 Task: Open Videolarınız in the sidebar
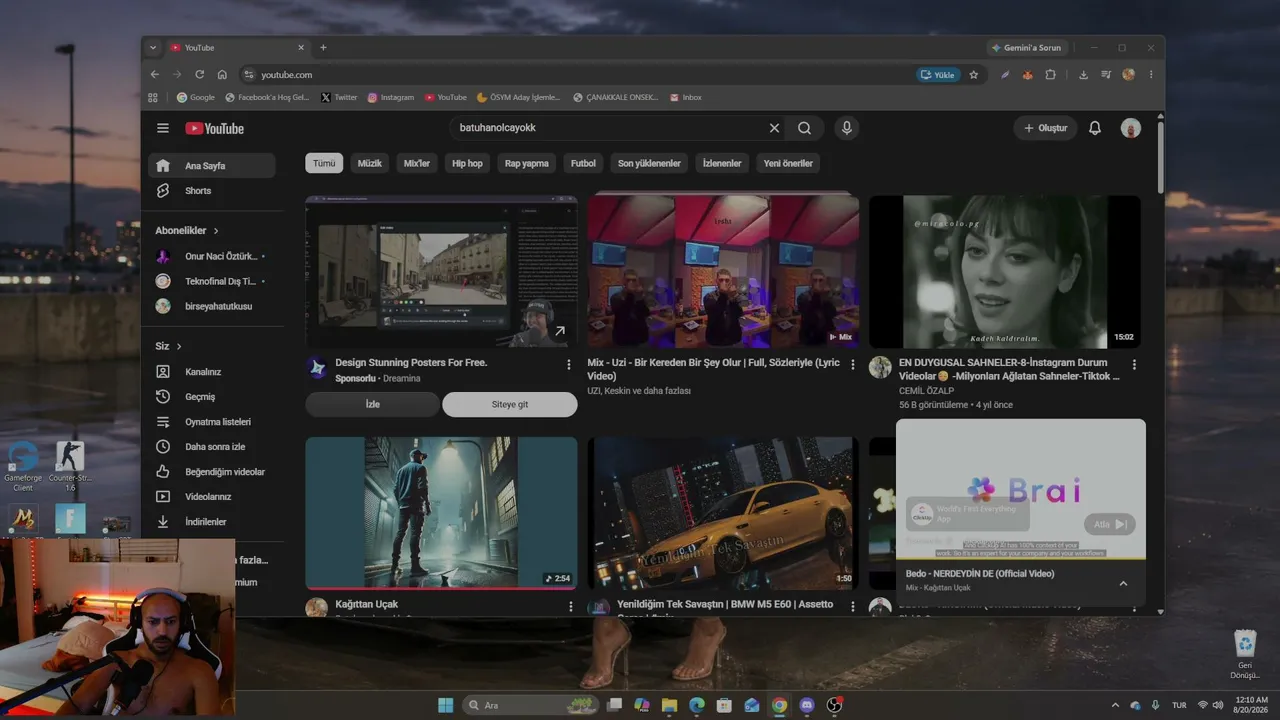212,497
